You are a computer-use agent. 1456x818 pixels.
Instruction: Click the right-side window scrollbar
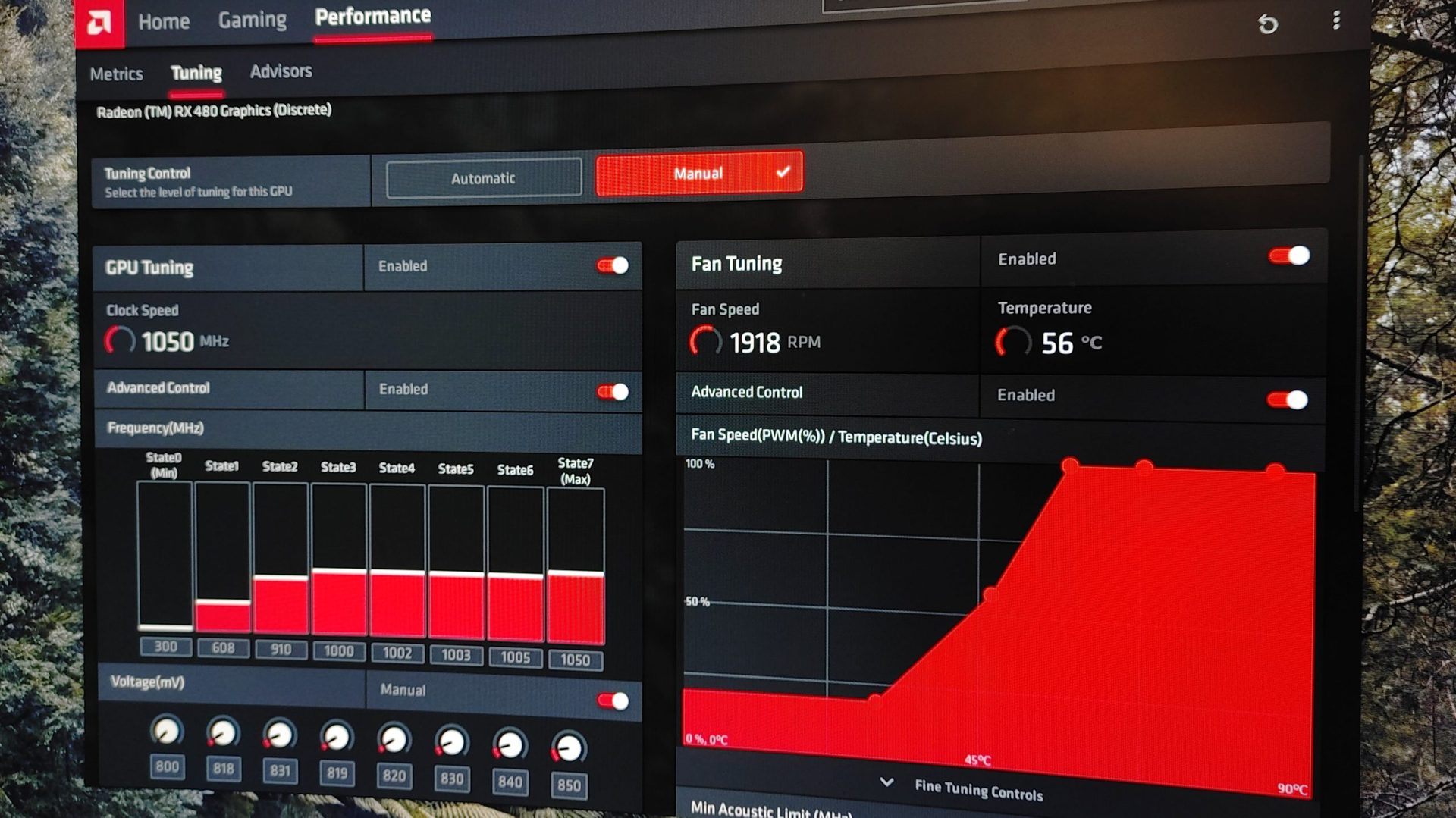click(1359, 334)
